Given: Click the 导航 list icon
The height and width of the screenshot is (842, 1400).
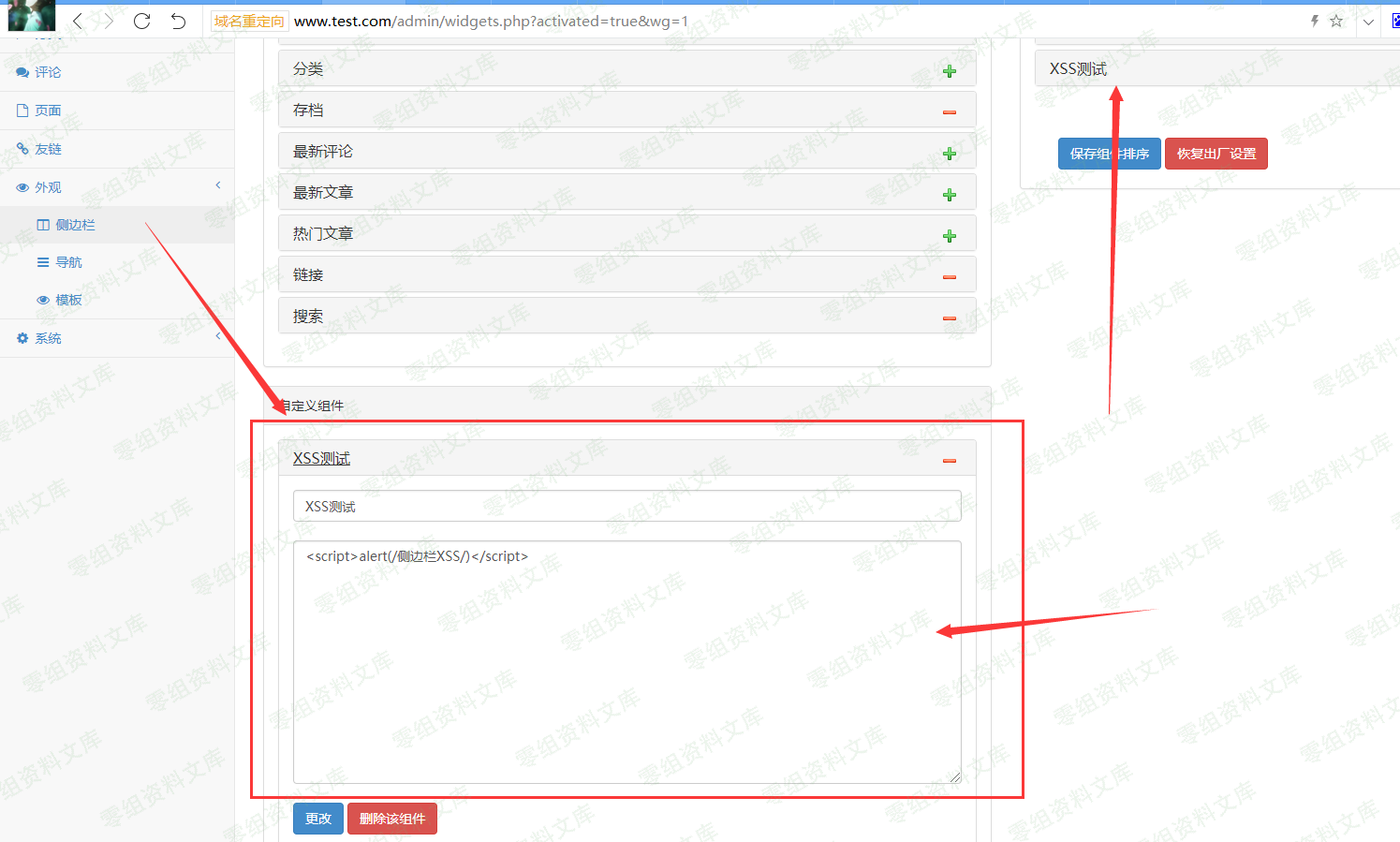Looking at the screenshot, I should [x=41, y=261].
